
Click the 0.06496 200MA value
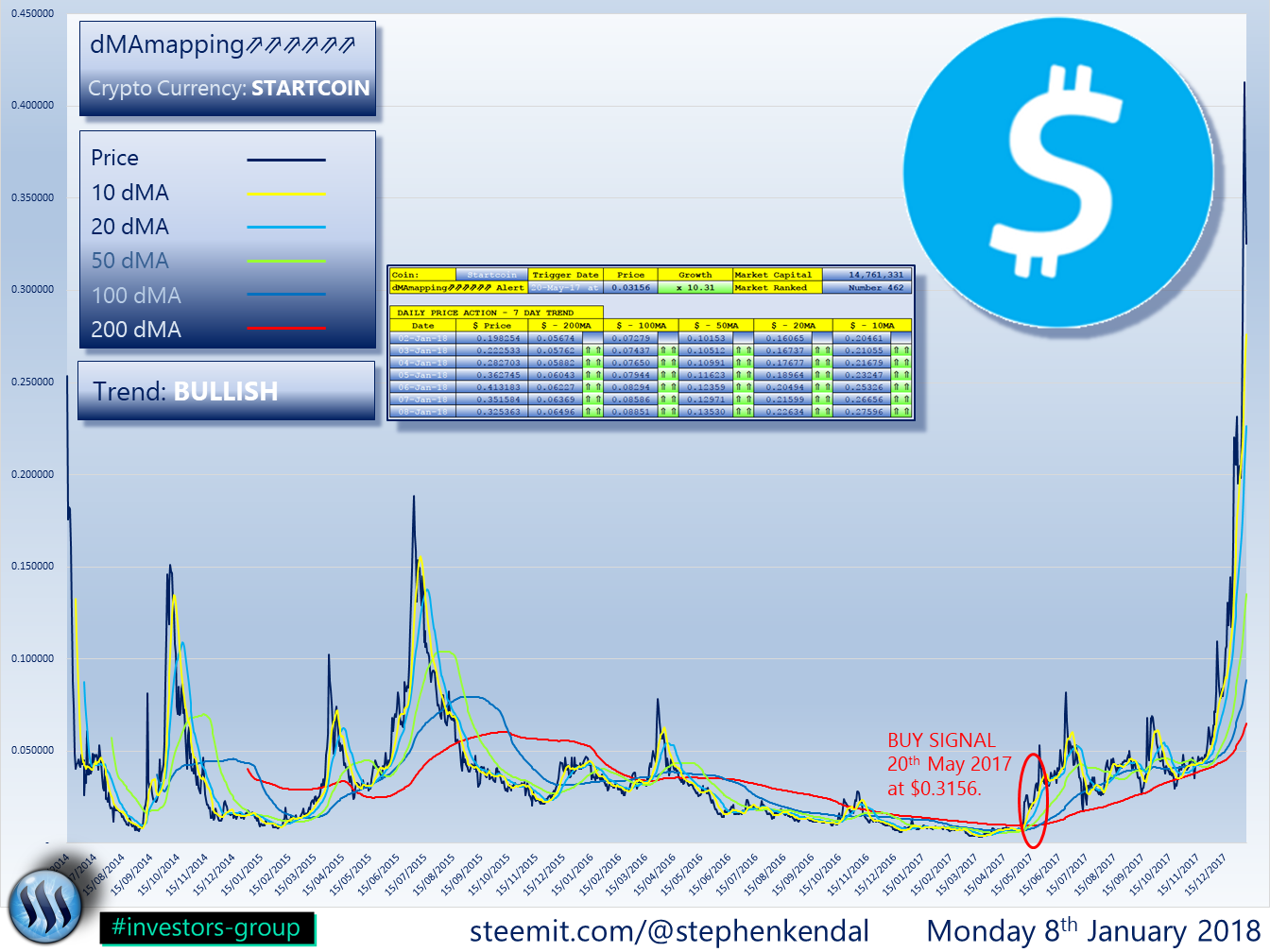pos(556,412)
